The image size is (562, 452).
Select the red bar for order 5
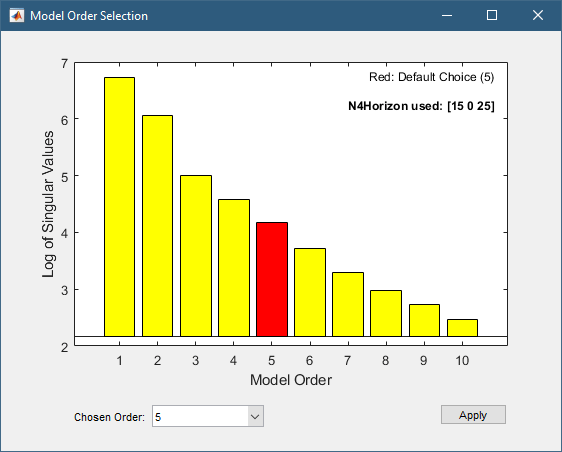pyautogui.click(x=272, y=279)
